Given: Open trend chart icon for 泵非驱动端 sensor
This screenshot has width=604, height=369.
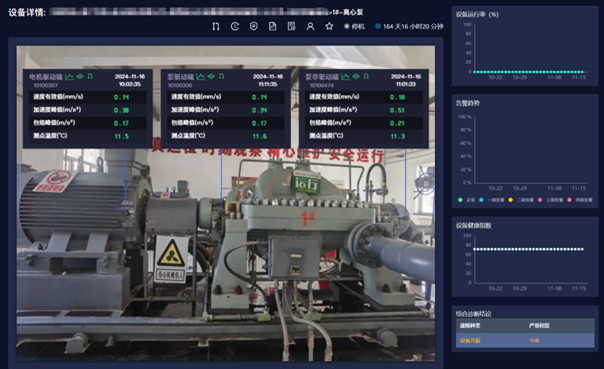Looking at the screenshot, I should [x=346, y=77].
